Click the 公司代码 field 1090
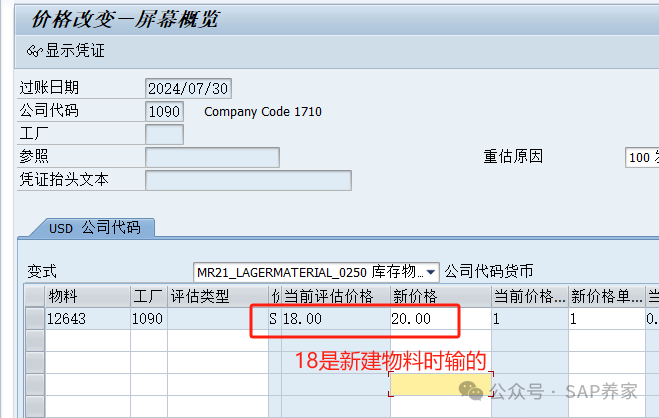Screen dimensions: 659x418 click(164, 111)
